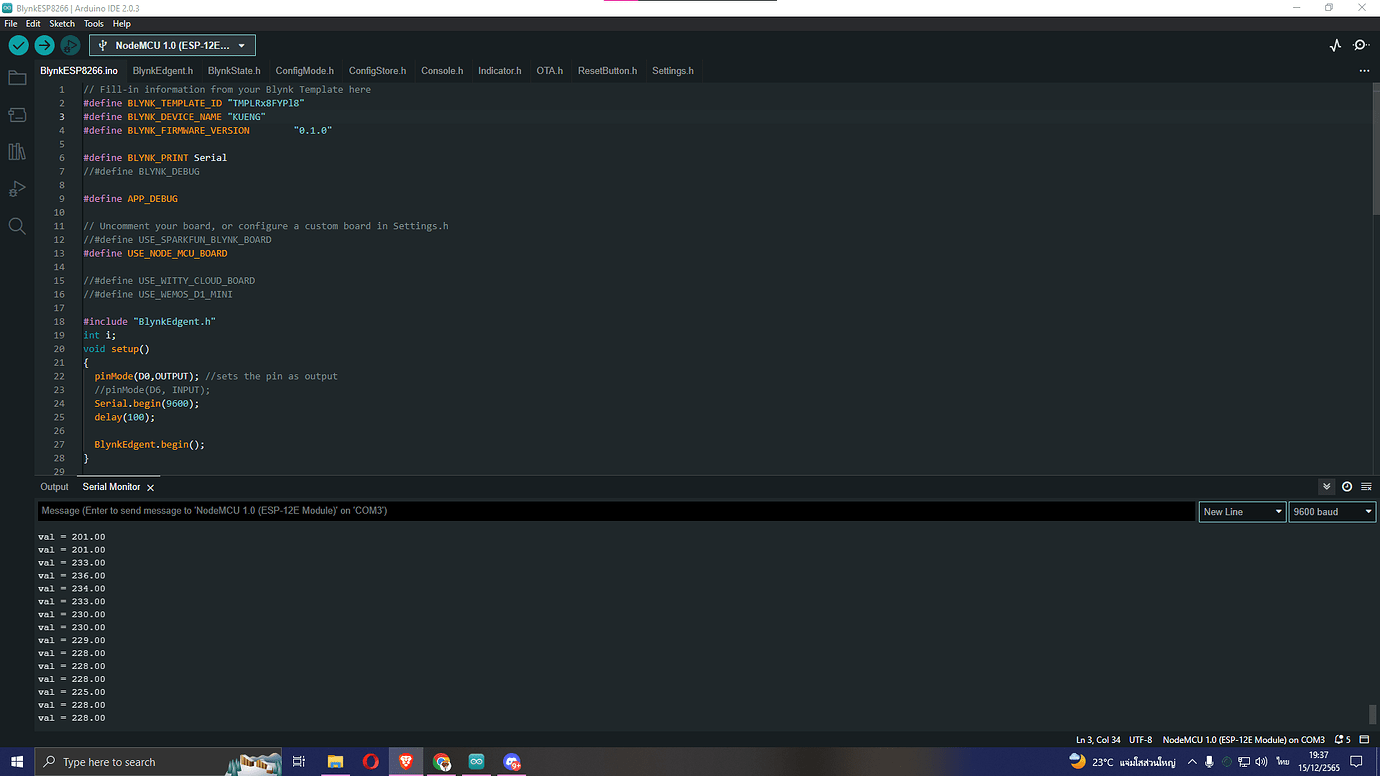Screen dimensions: 1380x776
Task: Open the Tools menu
Action: coord(93,23)
